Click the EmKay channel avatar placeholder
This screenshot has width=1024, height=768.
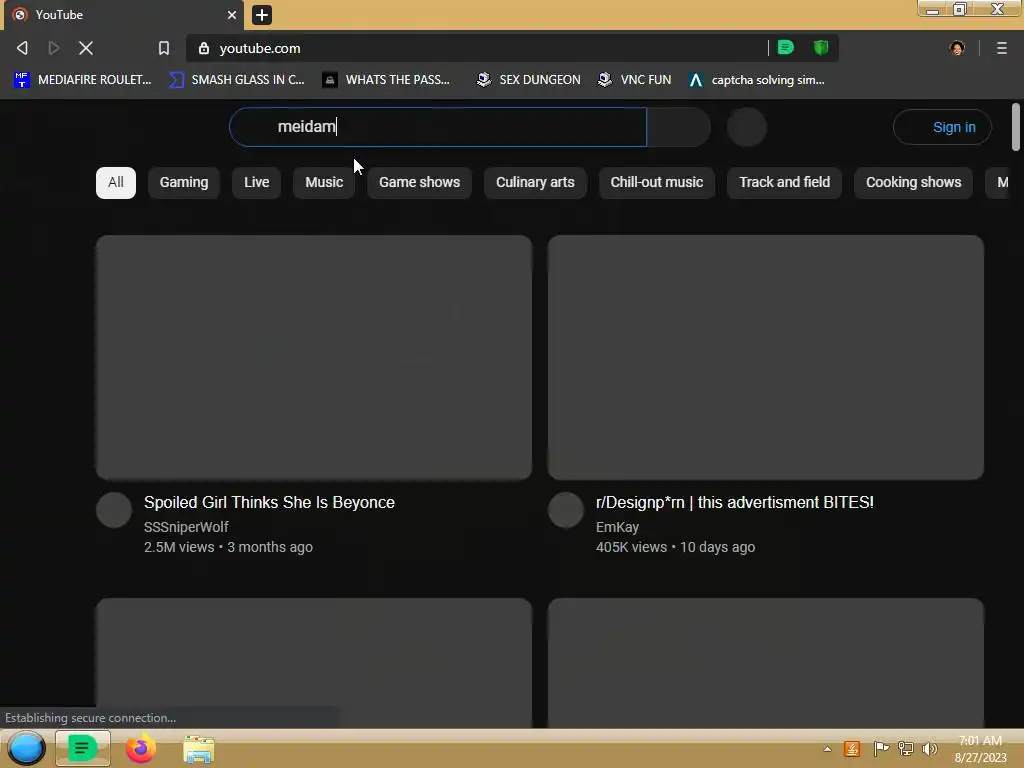pyautogui.click(x=566, y=510)
